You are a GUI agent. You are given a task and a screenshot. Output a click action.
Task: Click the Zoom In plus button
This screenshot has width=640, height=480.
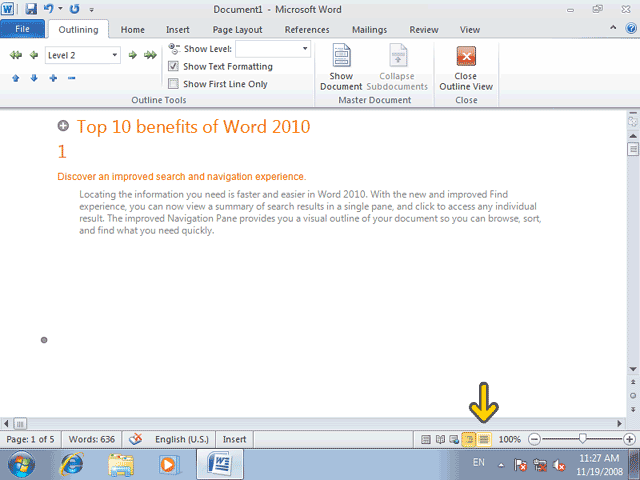(629, 439)
